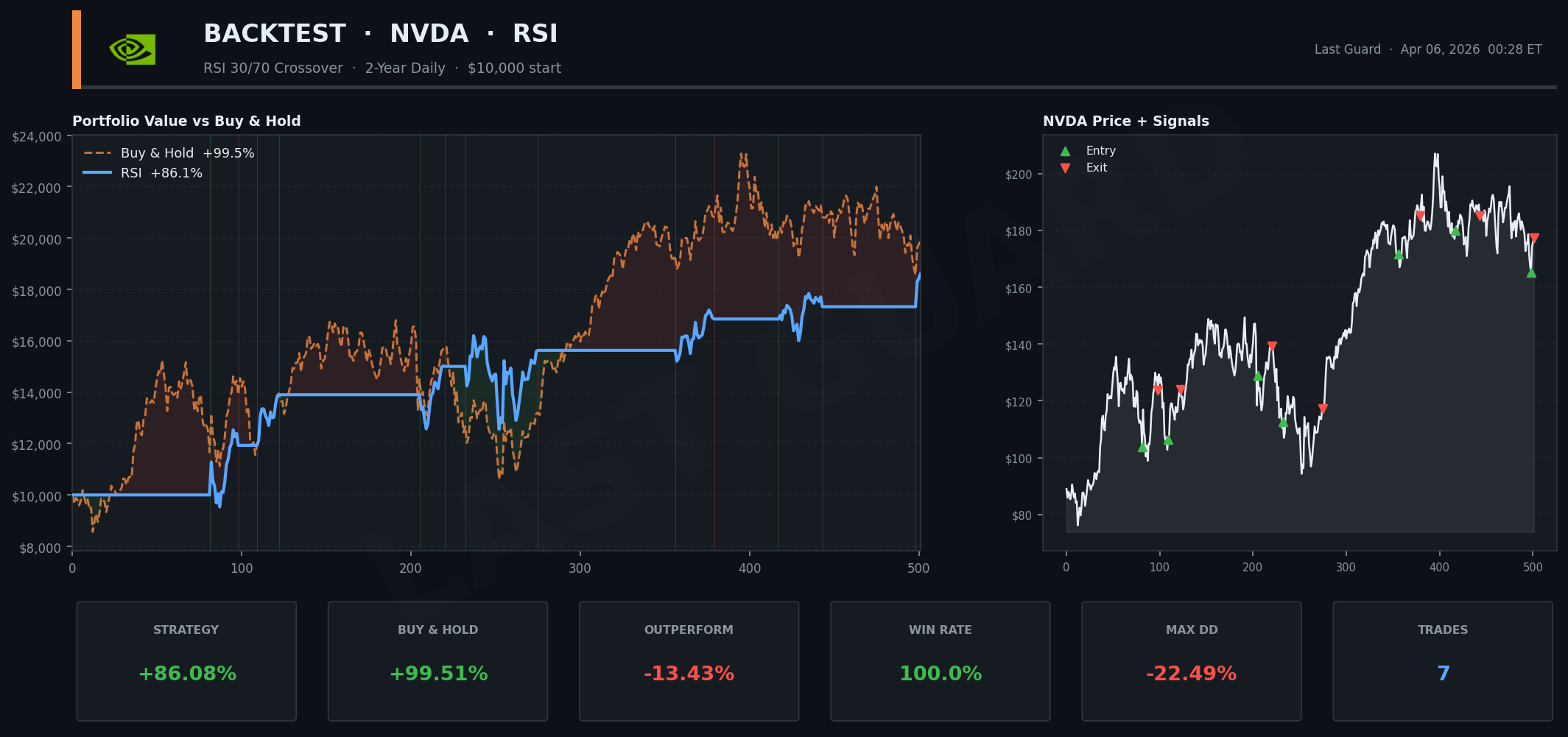The image size is (1568, 737).
Task: Select the last red exit marker near day 500
Action: (x=1534, y=239)
